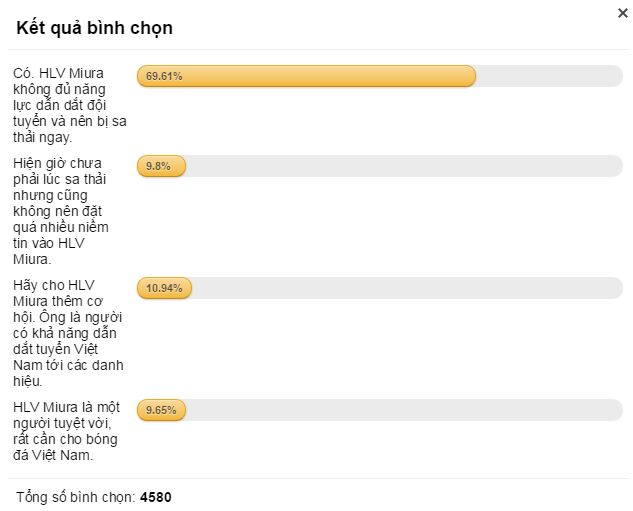
Task: Click the gray unfilled part of the fourth bar
Action: (405, 410)
